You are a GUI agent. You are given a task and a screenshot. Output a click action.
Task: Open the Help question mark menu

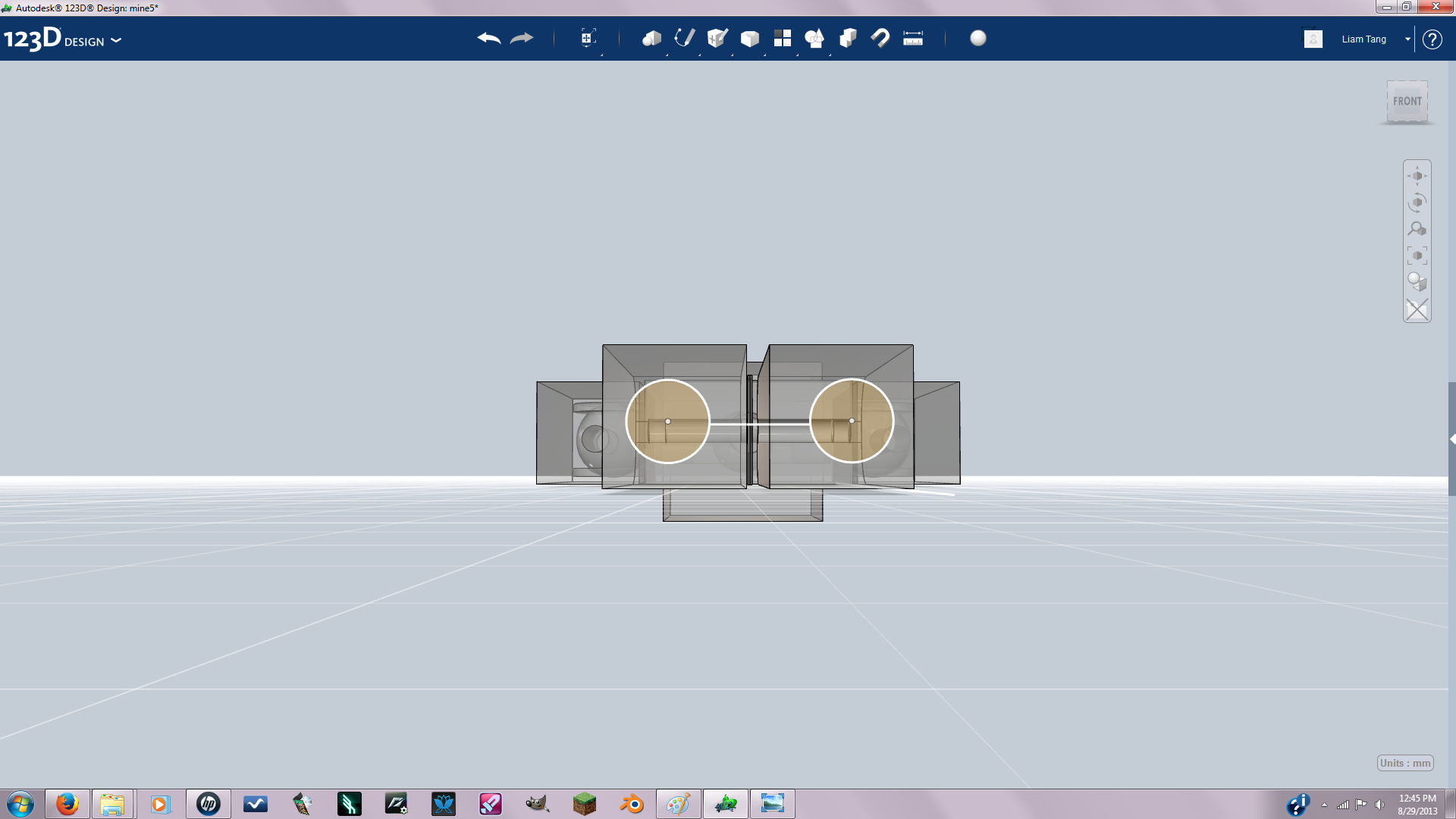click(1432, 39)
